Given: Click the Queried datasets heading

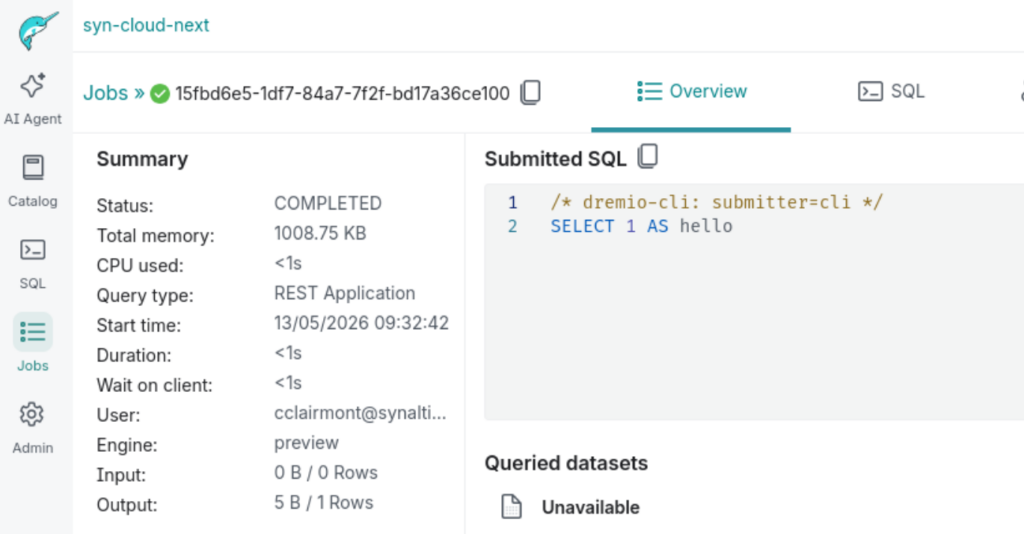Looking at the screenshot, I should (566, 463).
